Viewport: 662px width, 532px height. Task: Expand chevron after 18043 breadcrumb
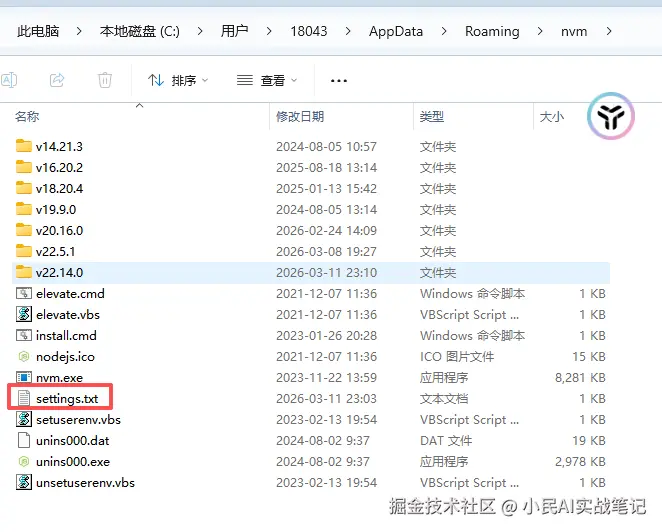tap(348, 31)
